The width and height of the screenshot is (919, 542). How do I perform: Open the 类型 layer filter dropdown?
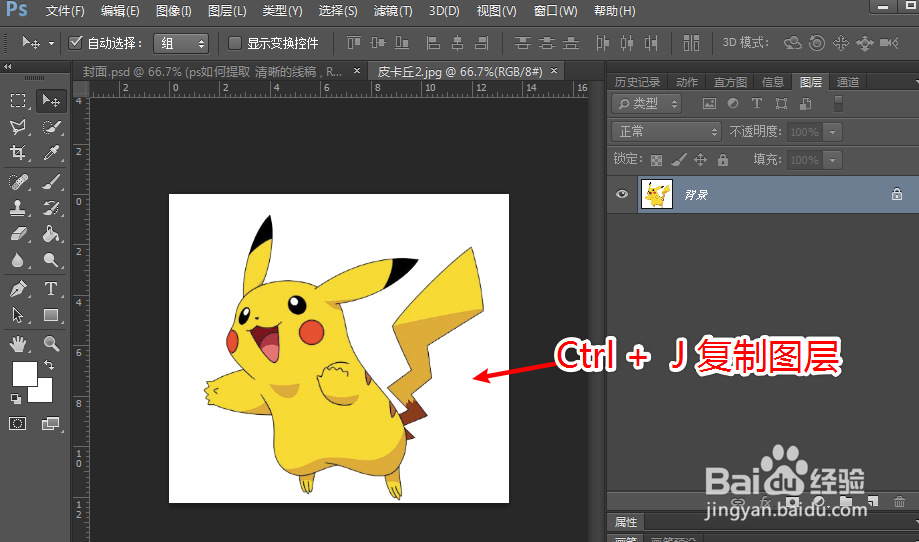(x=646, y=104)
